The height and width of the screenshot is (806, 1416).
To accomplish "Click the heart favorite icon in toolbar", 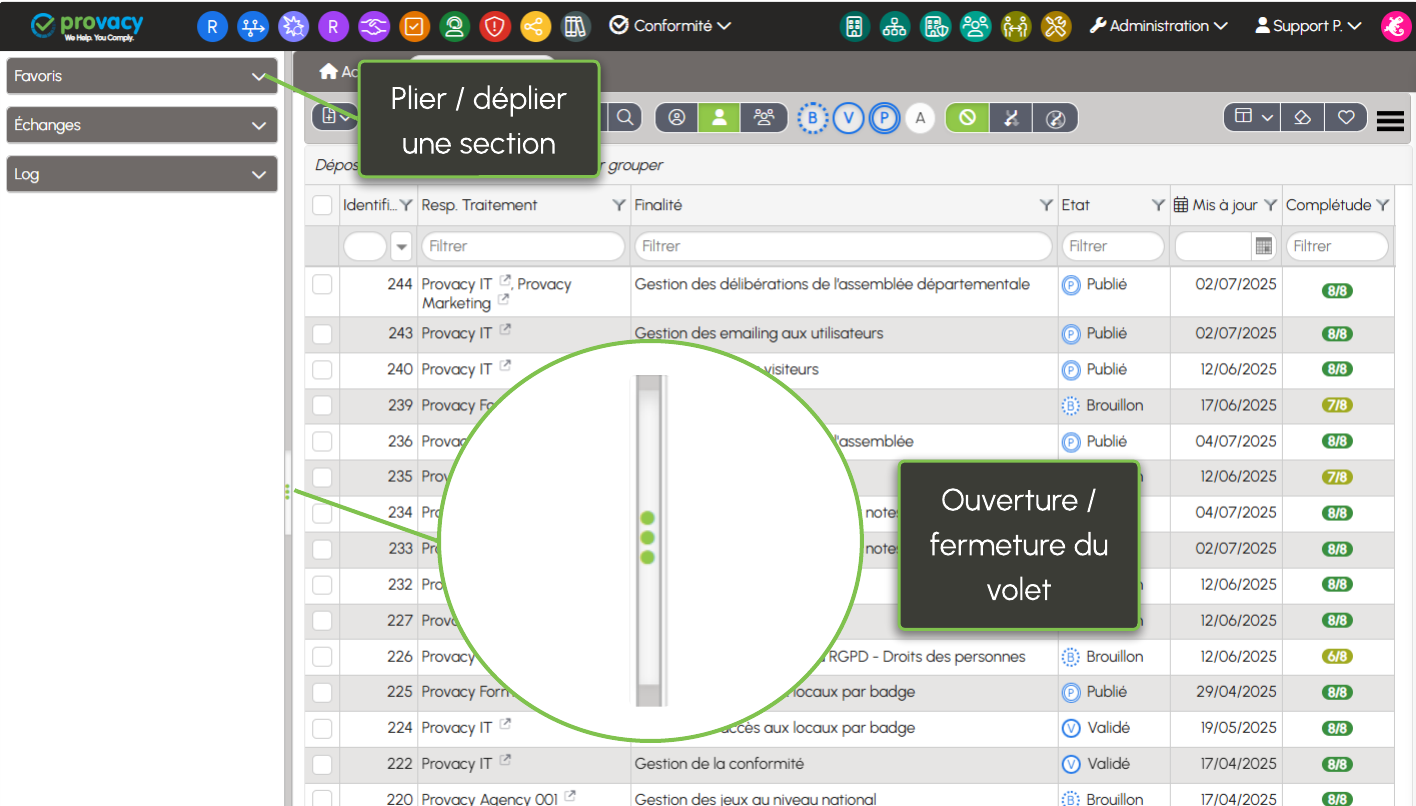I will point(1346,118).
